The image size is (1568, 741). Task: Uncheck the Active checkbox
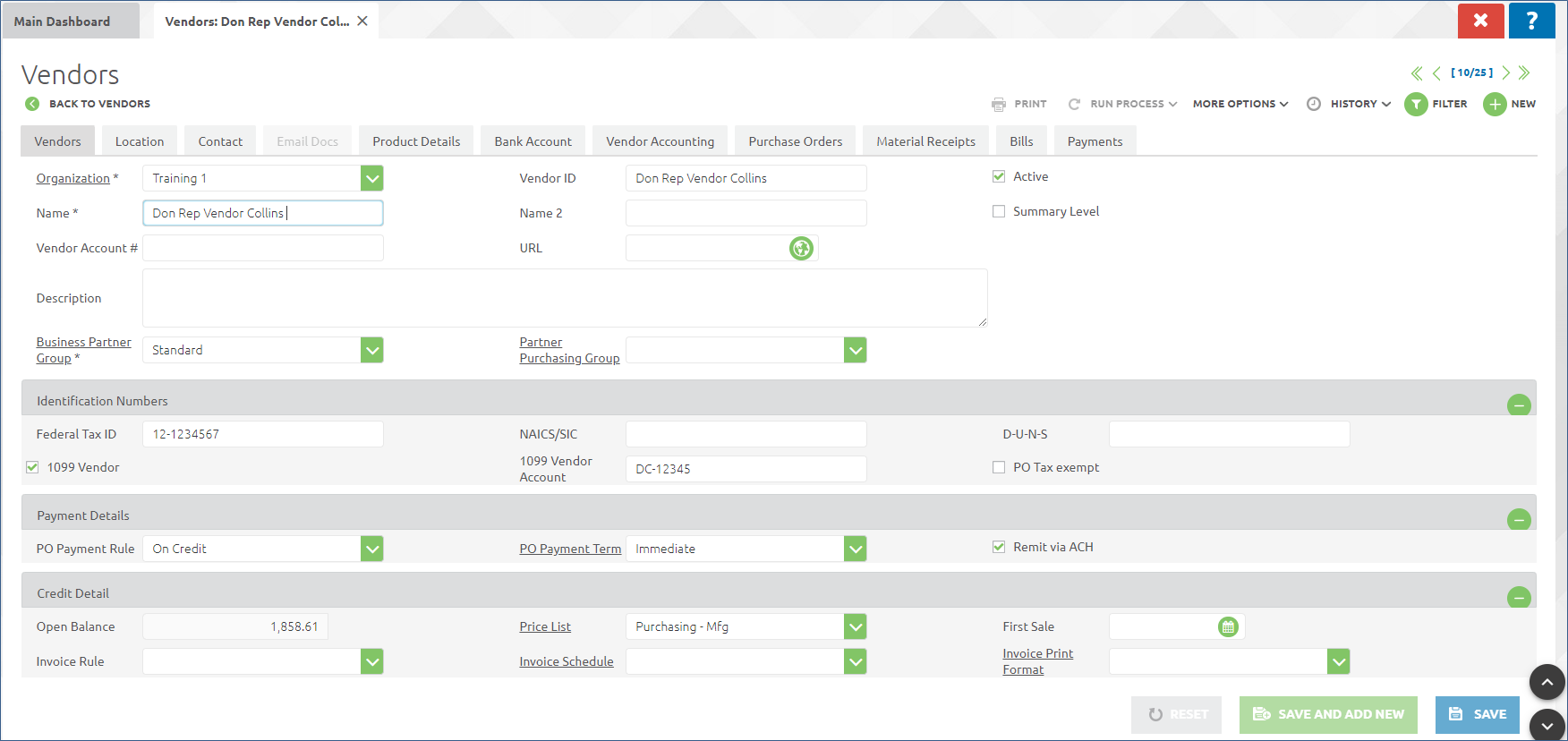click(x=999, y=177)
